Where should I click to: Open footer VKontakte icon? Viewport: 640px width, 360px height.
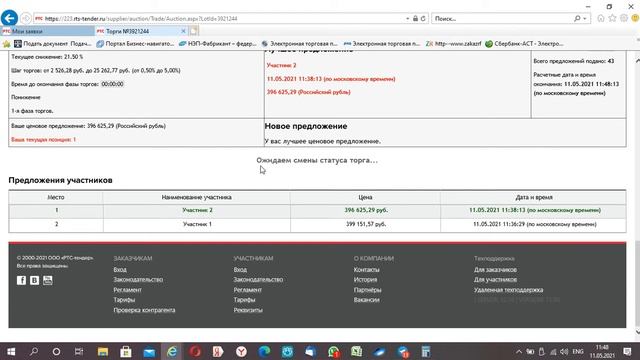pos(35,280)
